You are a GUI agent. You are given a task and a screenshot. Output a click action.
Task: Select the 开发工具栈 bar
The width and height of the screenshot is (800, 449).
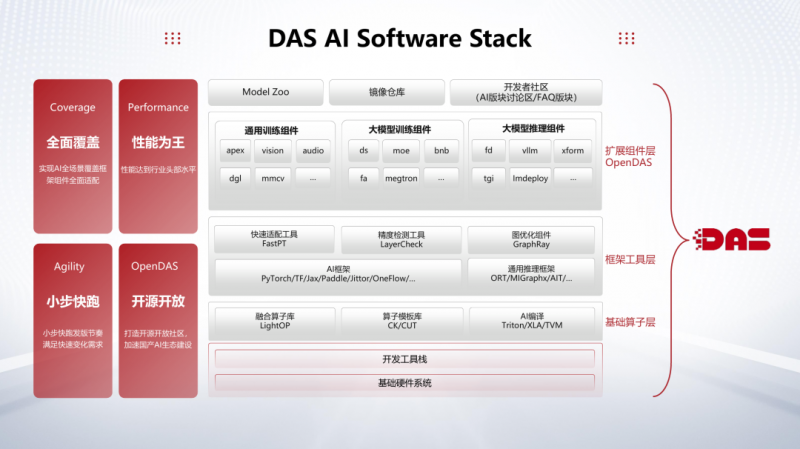click(x=404, y=358)
